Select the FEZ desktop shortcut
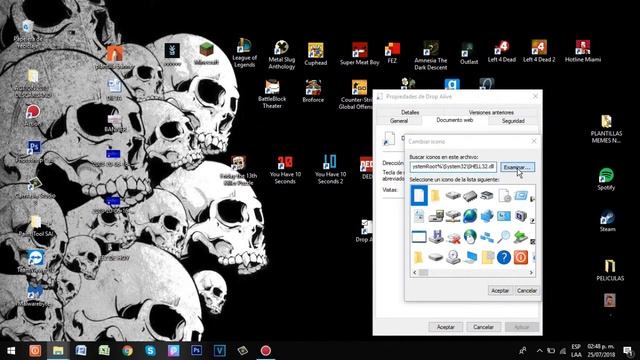 tap(392, 53)
